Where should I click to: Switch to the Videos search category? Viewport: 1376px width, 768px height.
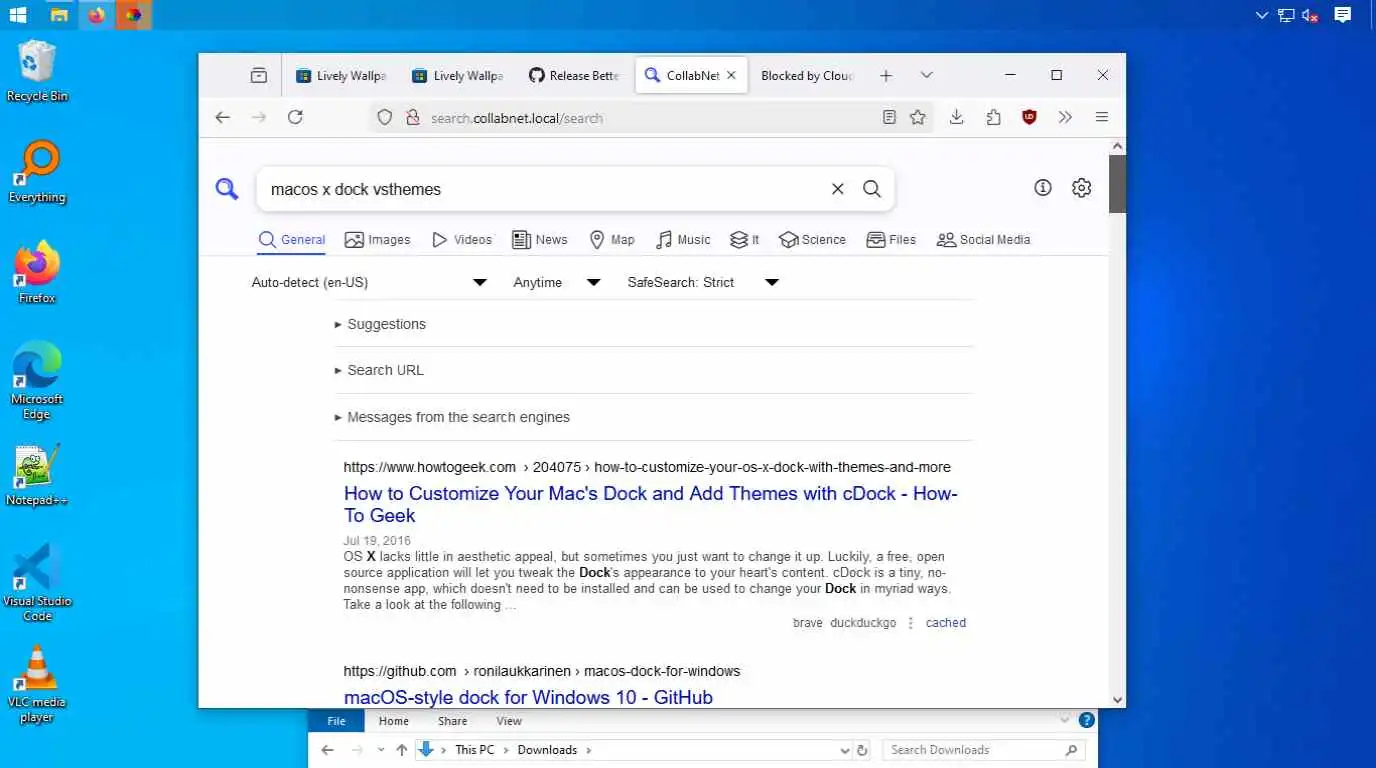pyautogui.click(x=461, y=240)
